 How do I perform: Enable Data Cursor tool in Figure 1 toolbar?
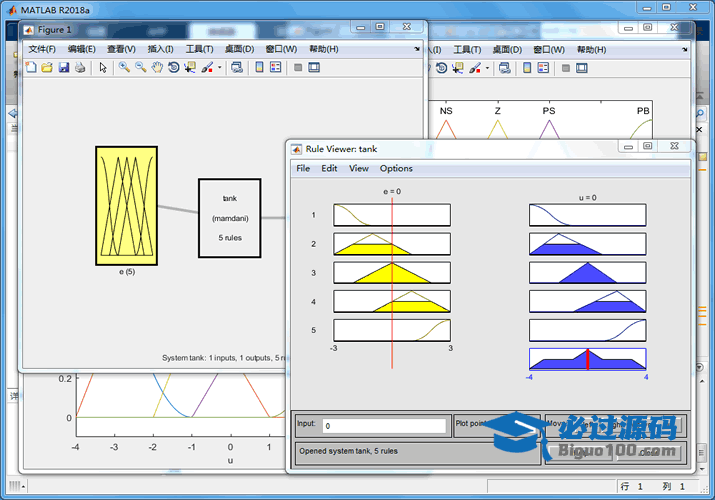[x=190, y=67]
